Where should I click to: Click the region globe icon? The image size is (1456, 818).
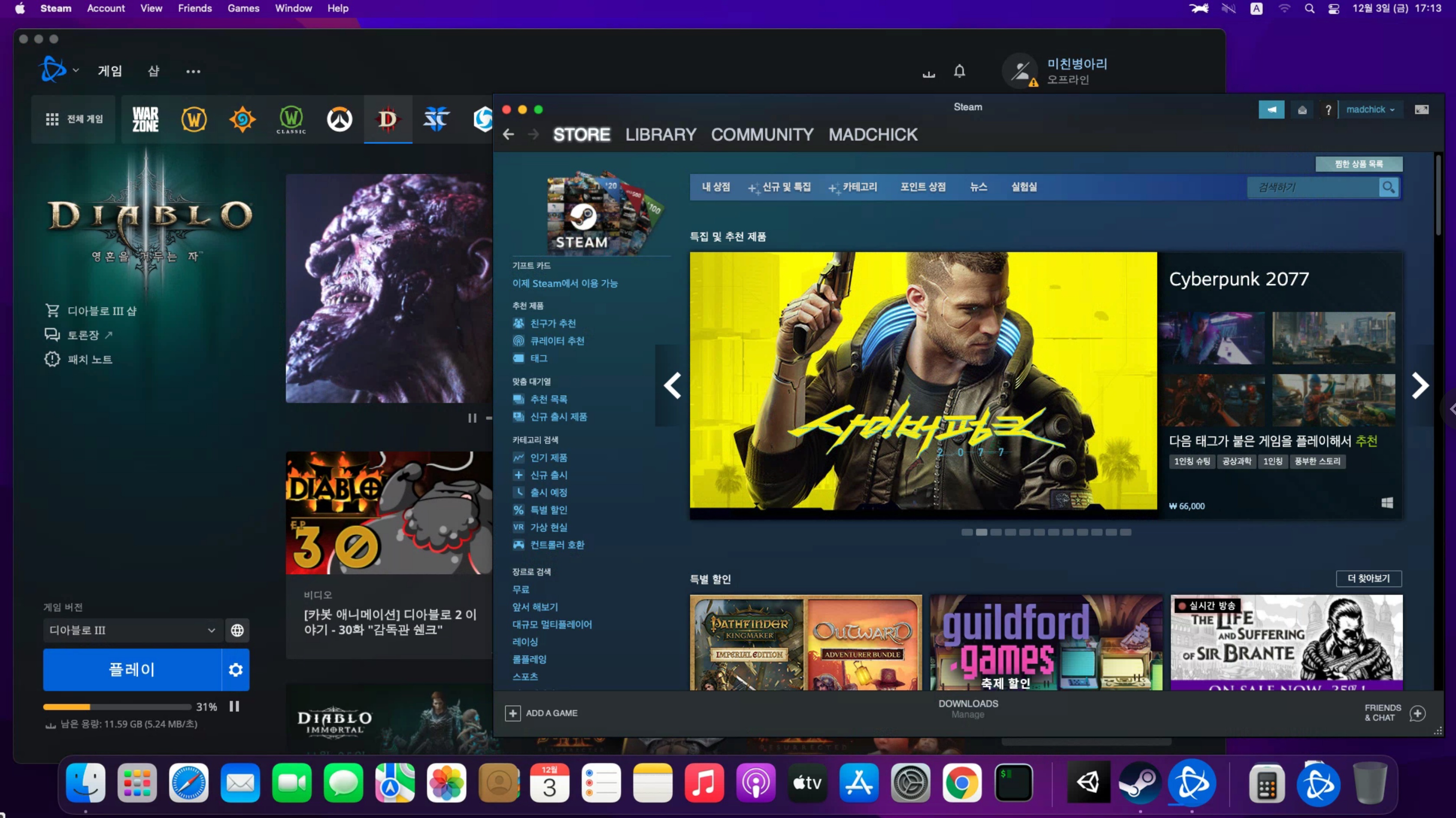[237, 630]
